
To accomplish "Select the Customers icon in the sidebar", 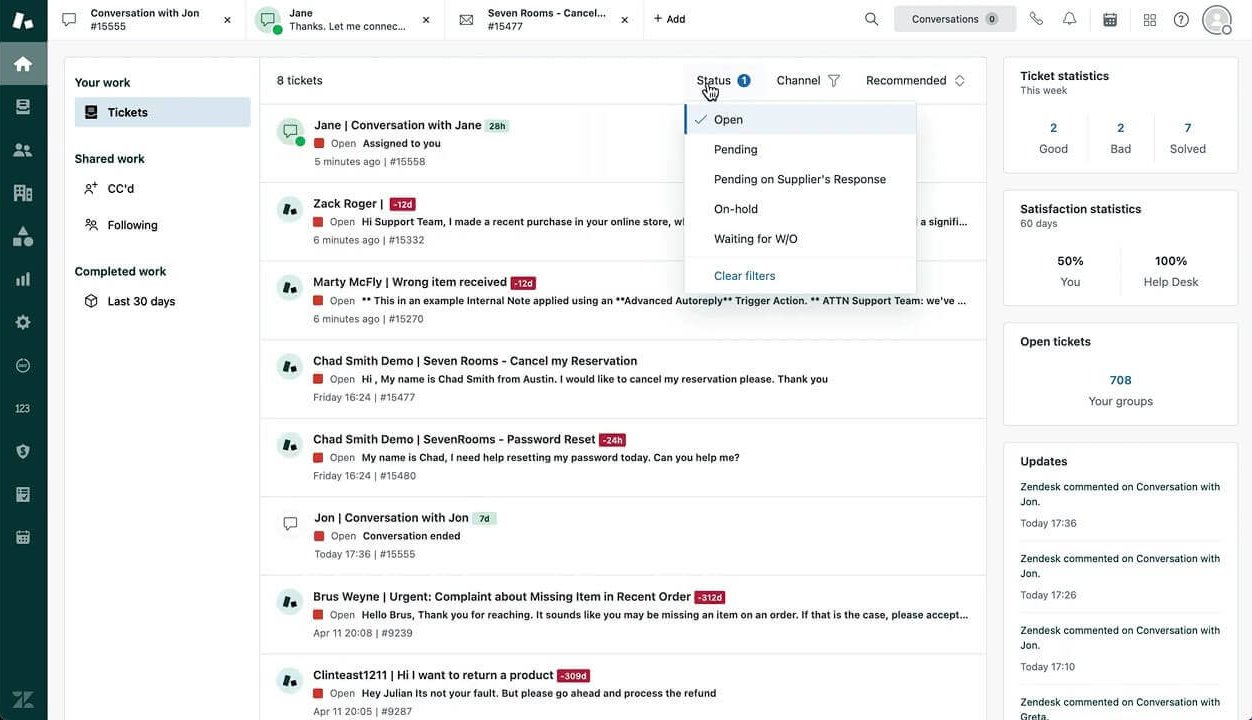I will pos(22,148).
